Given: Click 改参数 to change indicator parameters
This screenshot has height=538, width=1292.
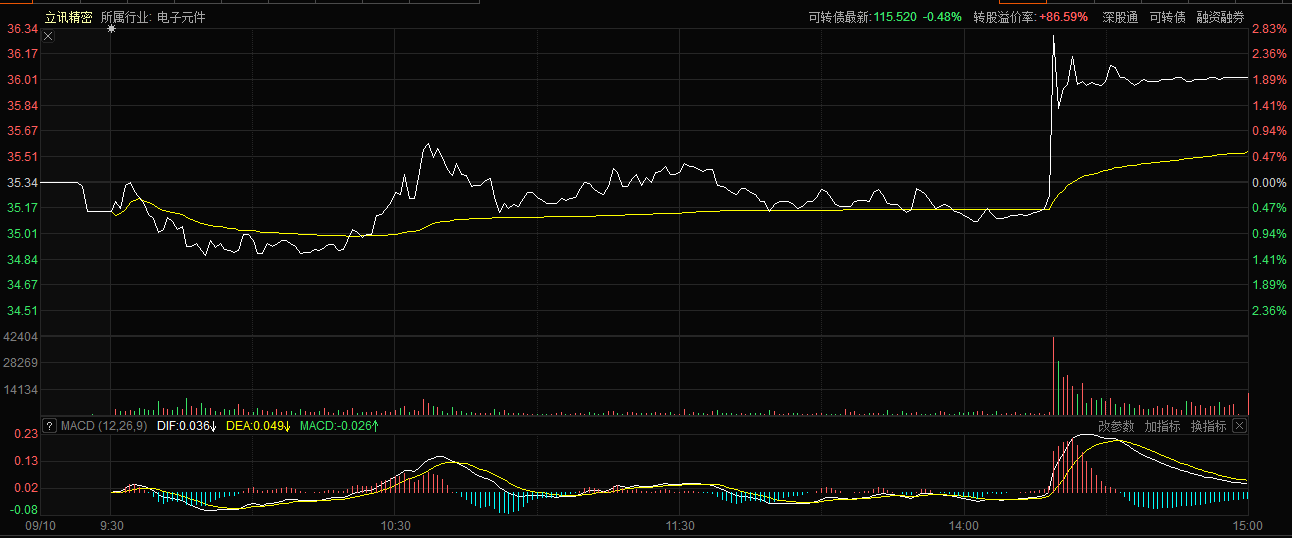Looking at the screenshot, I should tap(1116, 426).
